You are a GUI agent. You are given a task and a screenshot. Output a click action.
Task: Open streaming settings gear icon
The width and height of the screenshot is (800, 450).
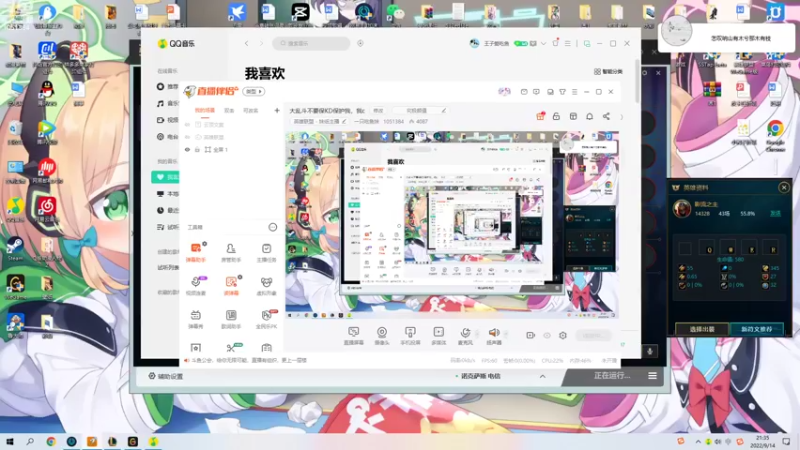coord(563,335)
